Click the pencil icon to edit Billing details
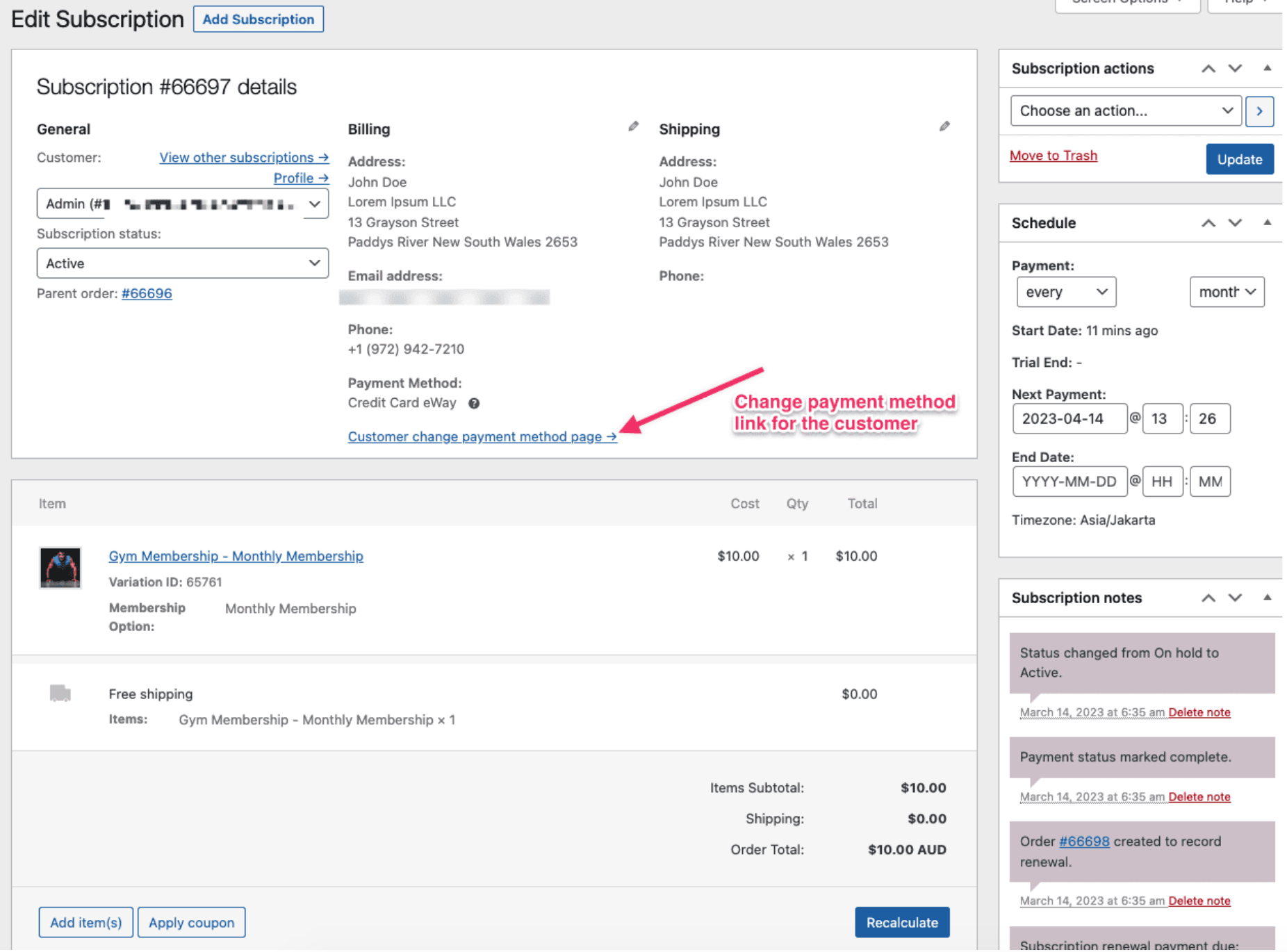 (633, 126)
